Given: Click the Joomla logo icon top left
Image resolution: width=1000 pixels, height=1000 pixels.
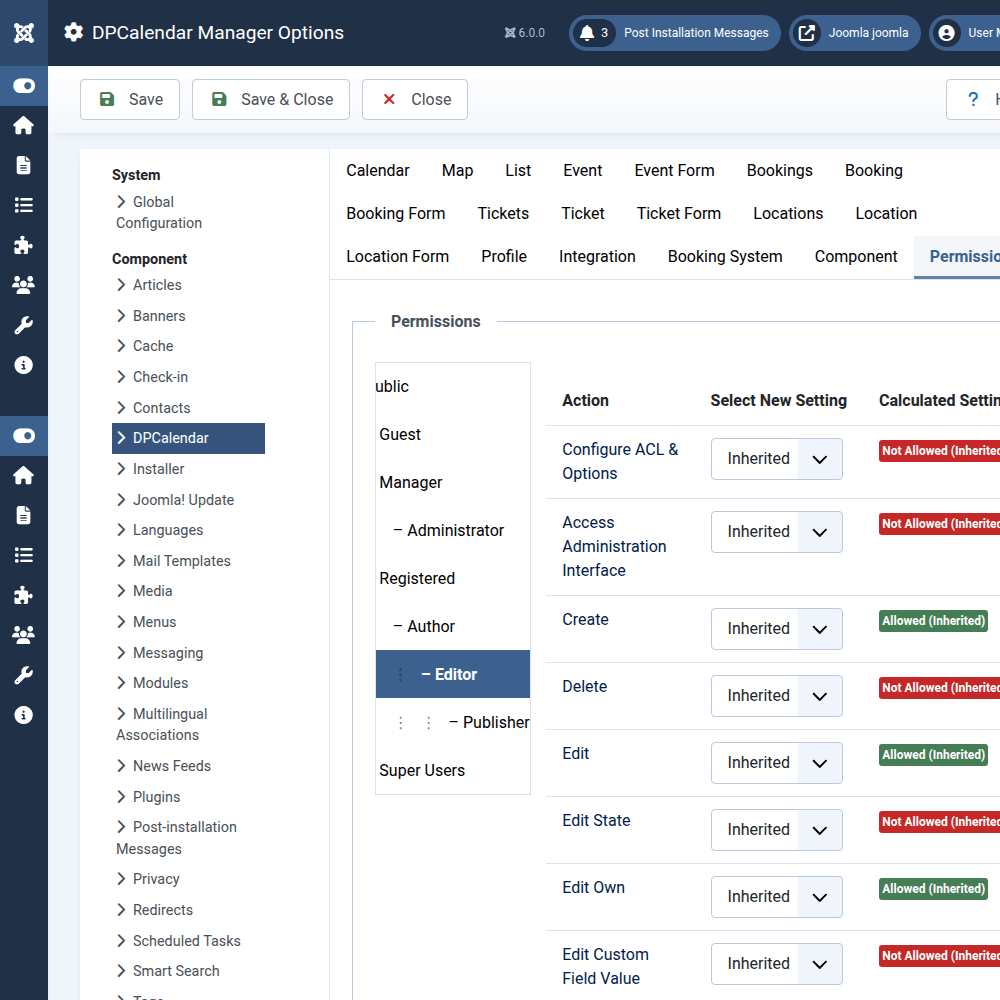Looking at the screenshot, I should [x=24, y=31].
